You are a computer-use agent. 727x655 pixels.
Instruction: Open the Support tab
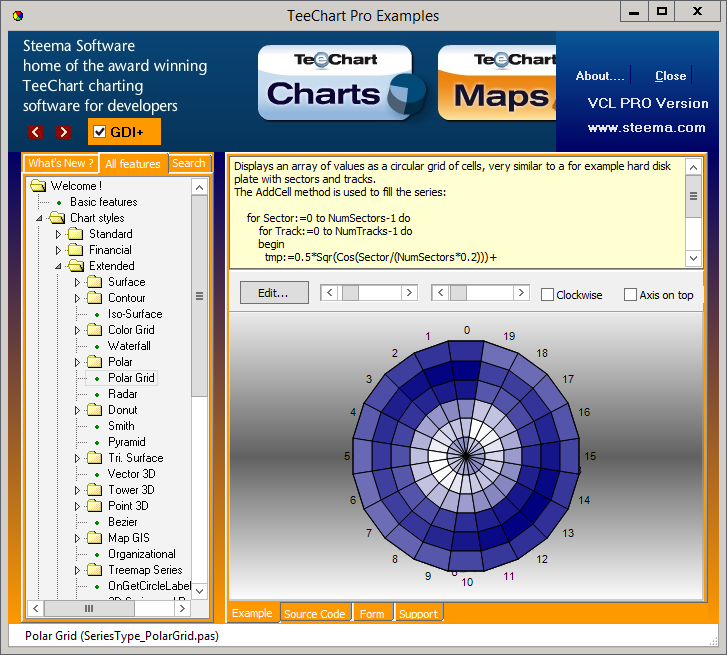tap(418, 613)
